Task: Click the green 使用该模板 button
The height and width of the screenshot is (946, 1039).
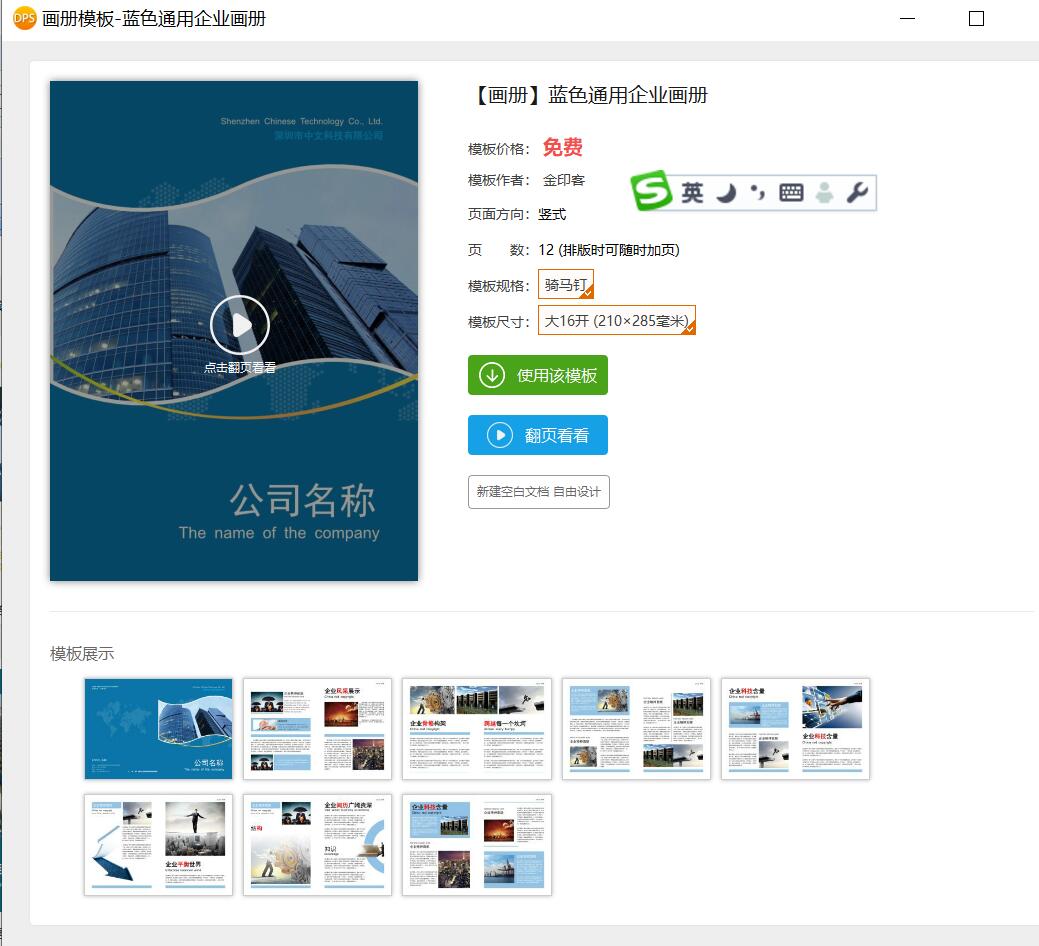Action: [537, 375]
